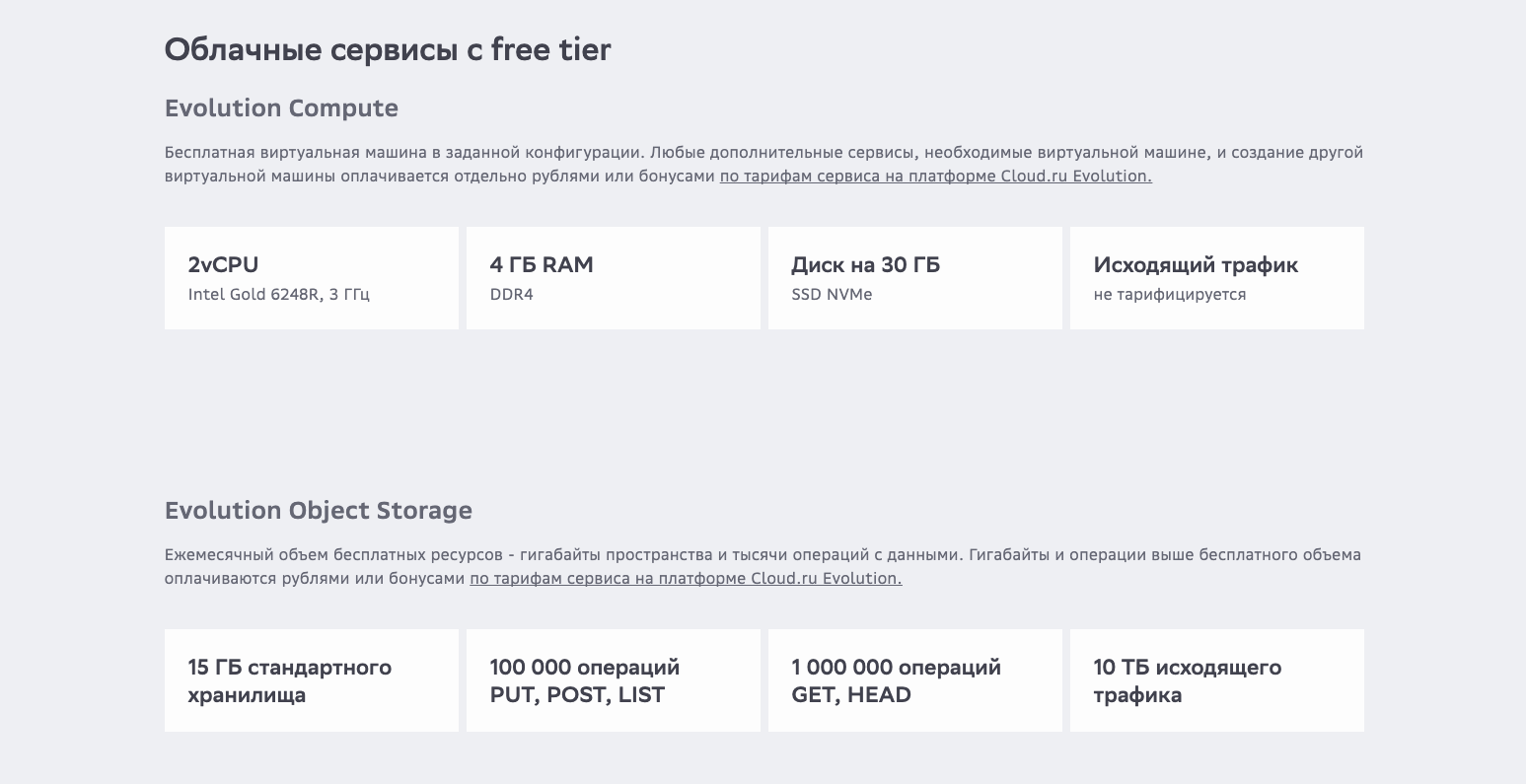Select the 15 ГБ стандартного хранилища card
The width and height of the screenshot is (1526, 784).
tap(311, 679)
